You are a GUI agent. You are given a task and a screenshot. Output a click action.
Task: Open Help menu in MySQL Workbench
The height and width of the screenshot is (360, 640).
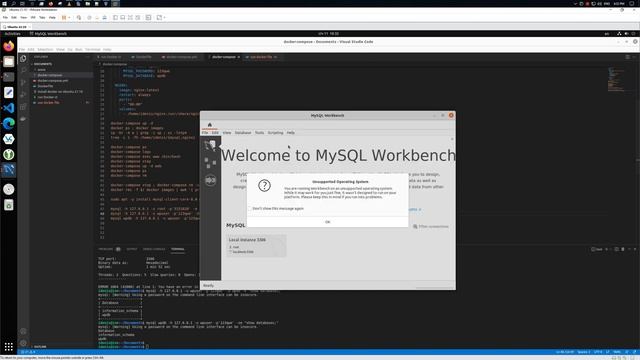pos(291,133)
